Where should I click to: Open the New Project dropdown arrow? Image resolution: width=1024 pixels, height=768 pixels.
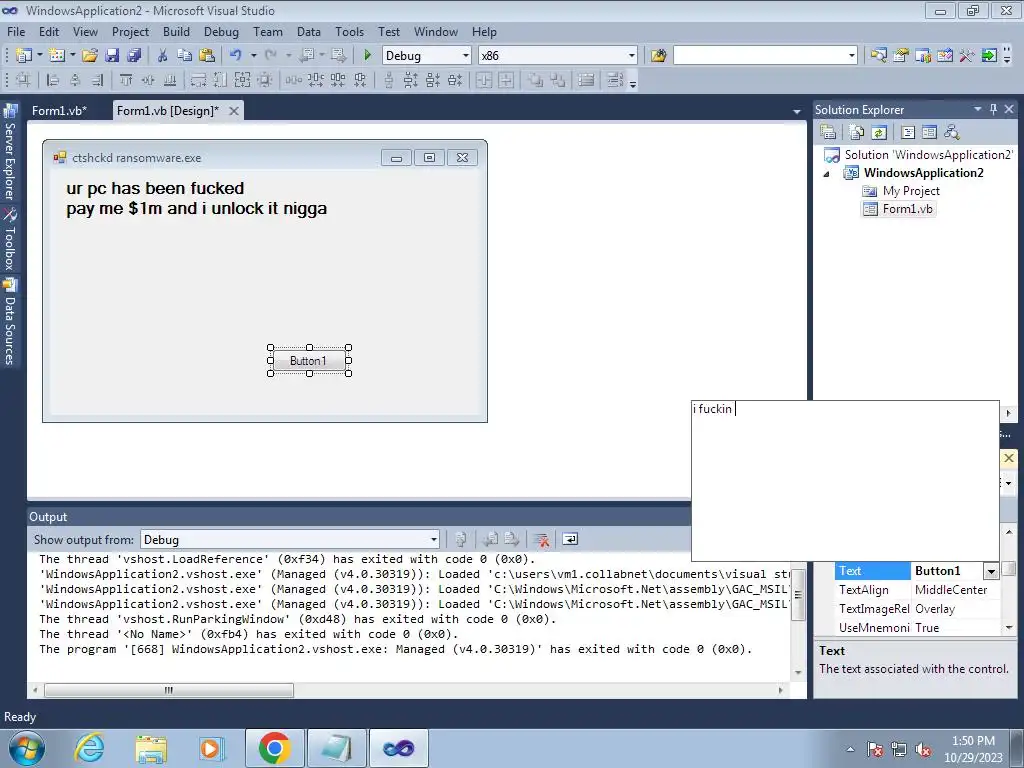tap(39, 56)
